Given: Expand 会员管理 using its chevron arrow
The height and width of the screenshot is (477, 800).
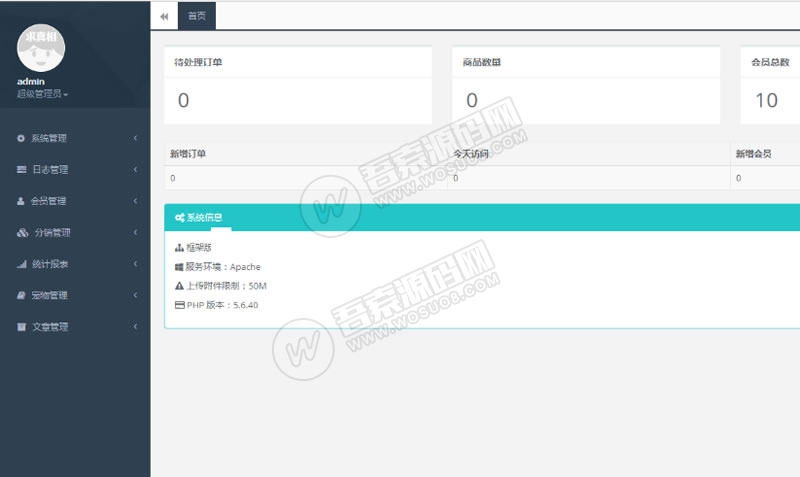Looking at the screenshot, I should click(135, 201).
